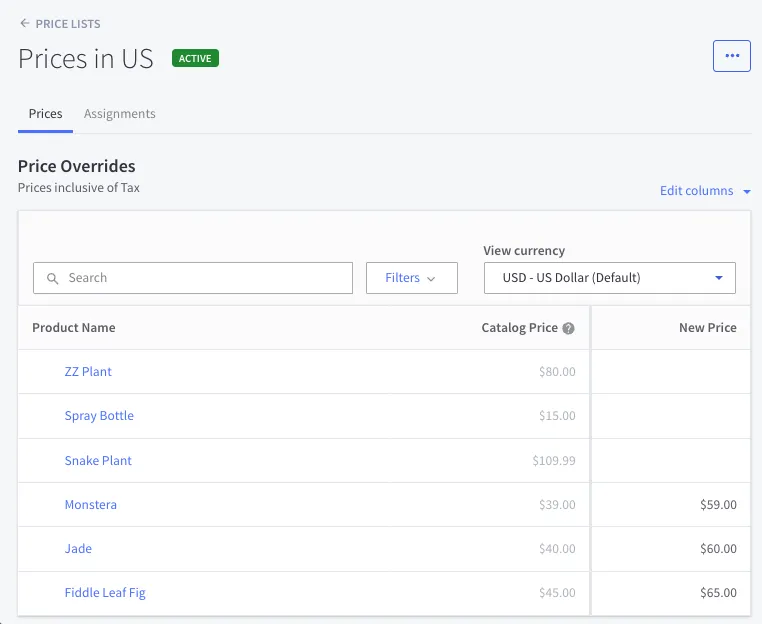Viewport: 762px width, 624px height.
Task: Open the Fiddle Leaf Fig product link
Action: point(105,593)
